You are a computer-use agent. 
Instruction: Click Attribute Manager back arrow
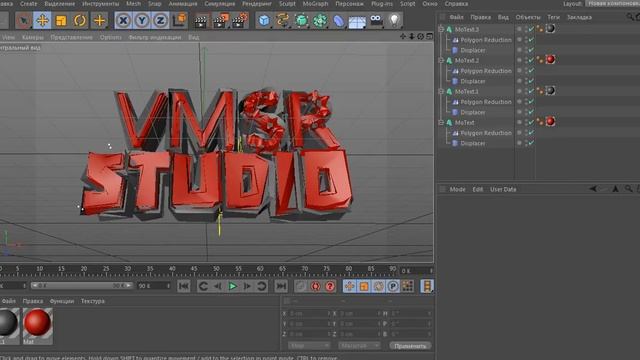(593, 189)
